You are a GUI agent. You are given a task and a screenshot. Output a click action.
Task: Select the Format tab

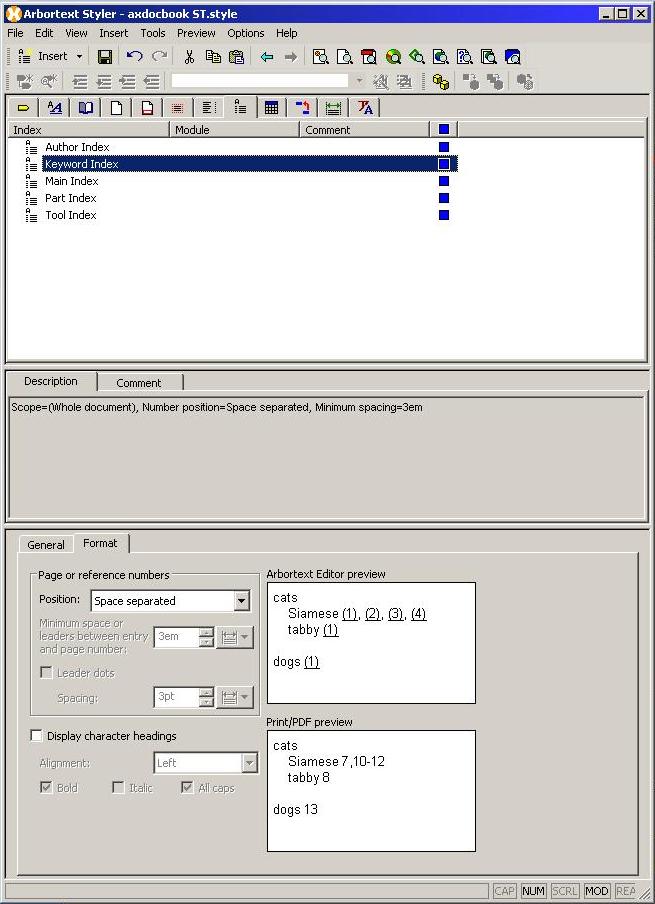pyautogui.click(x=100, y=543)
